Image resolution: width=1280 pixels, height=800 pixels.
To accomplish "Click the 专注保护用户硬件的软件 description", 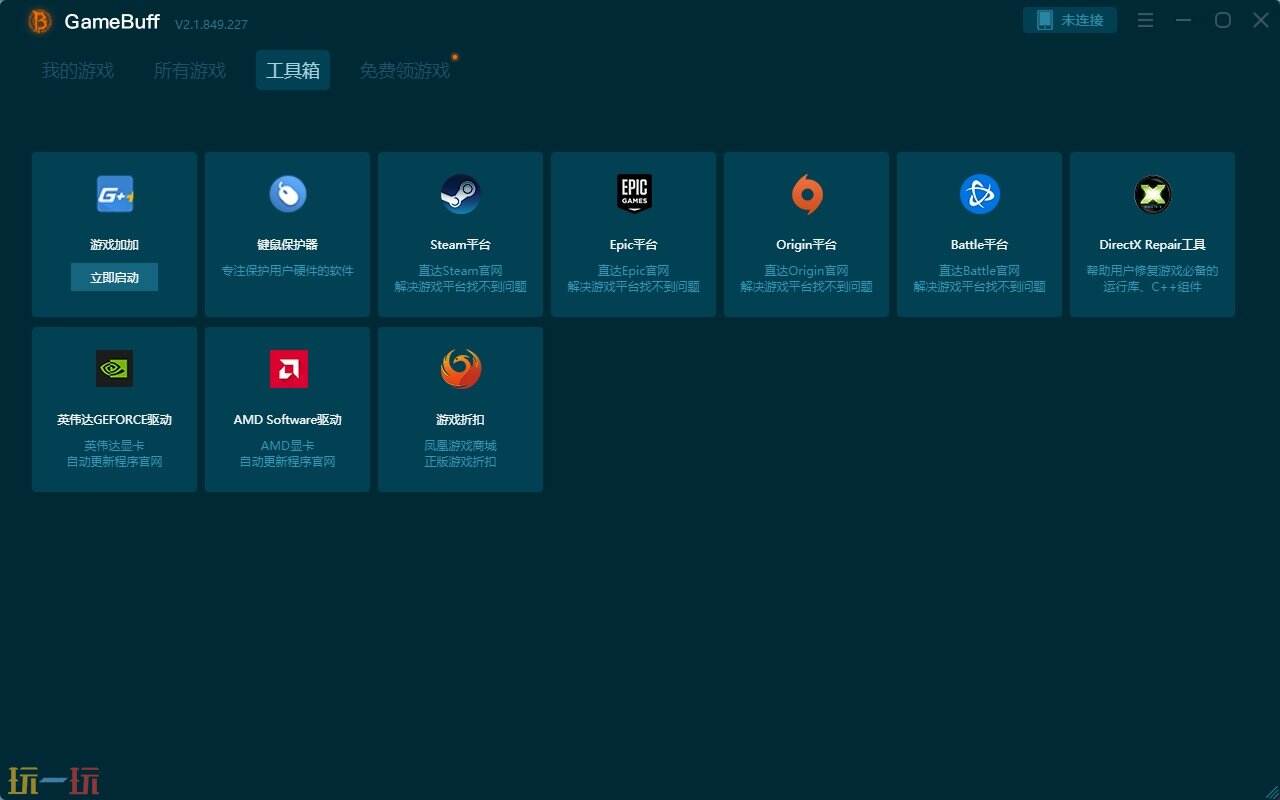I will click(x=288, y=271).
